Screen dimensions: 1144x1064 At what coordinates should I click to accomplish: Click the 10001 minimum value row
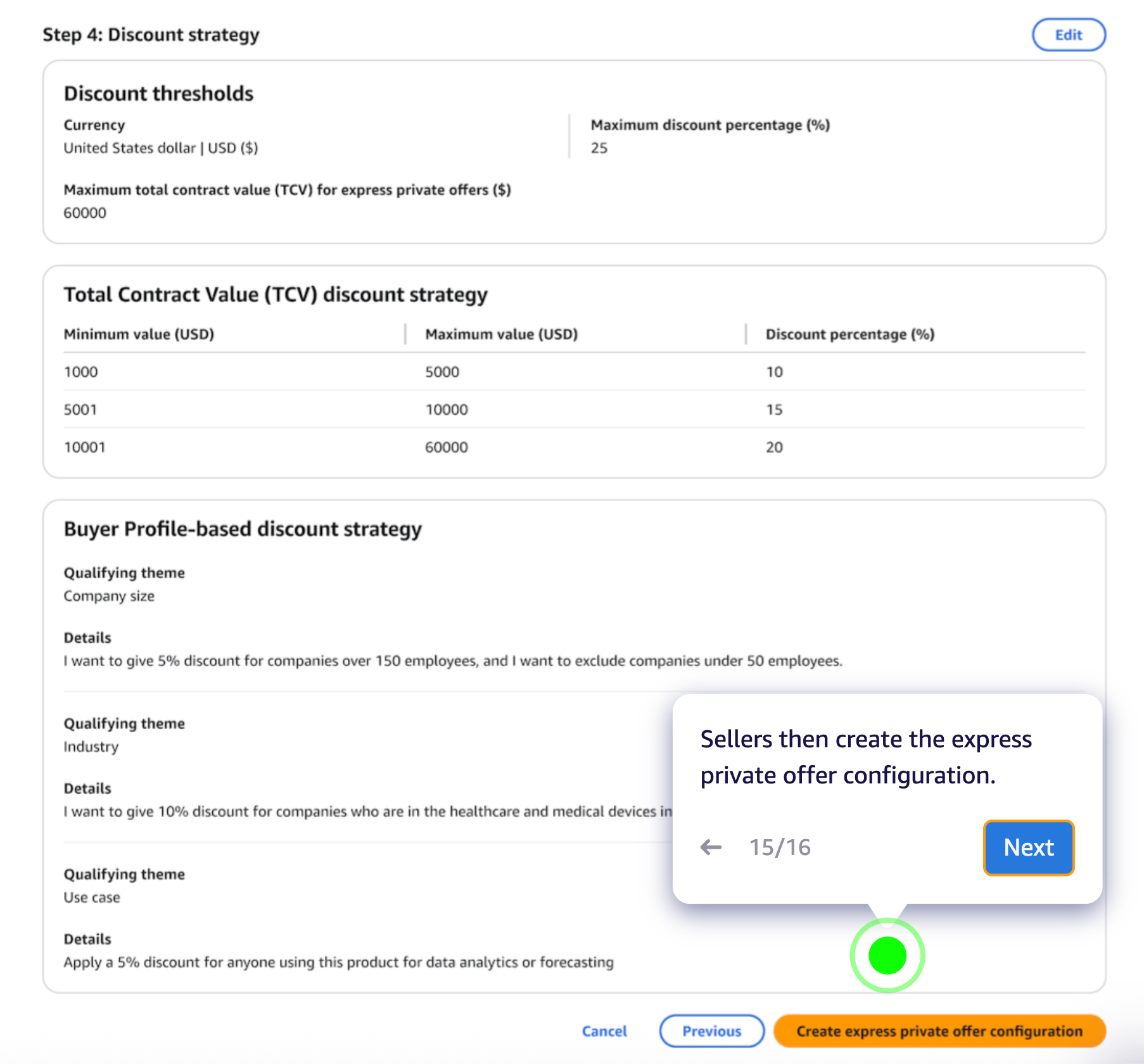click(x=85, y=447)
